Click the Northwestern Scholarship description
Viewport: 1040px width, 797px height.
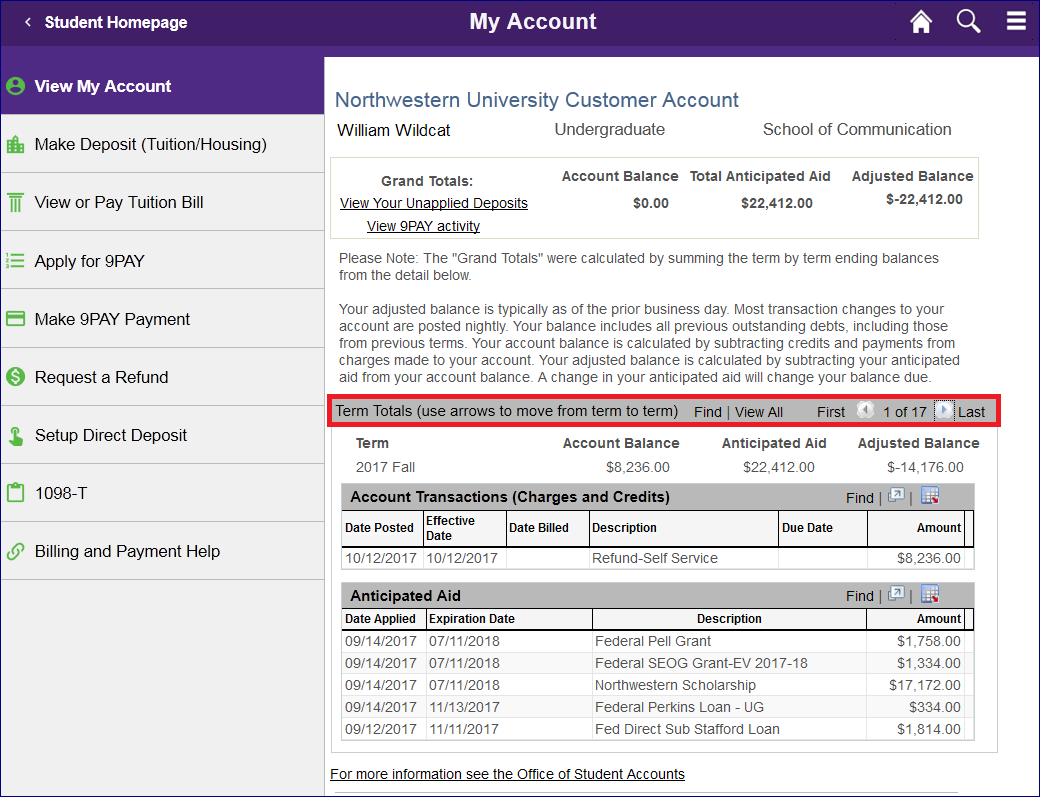[675, 685]
